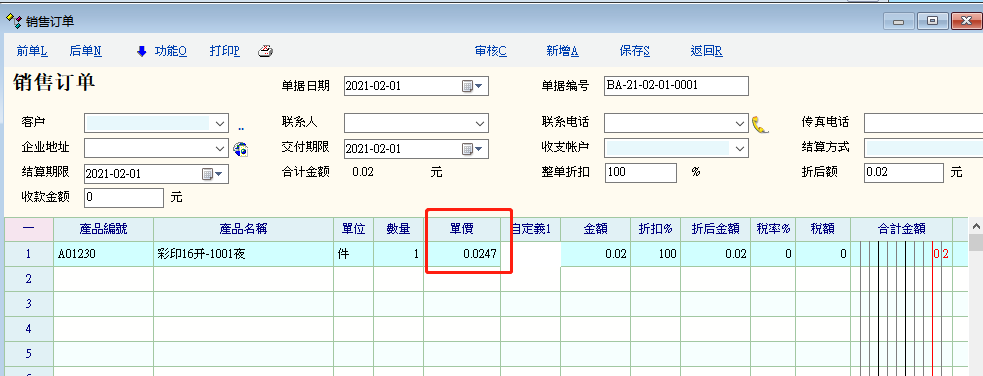Click the 折扣% column header
The width and height of the screenshot is (983, 376).
click(655, 229)
